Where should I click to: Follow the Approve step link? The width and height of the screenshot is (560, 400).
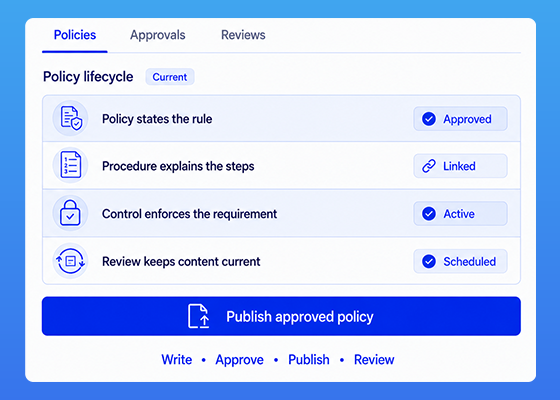tap(239, 360)
